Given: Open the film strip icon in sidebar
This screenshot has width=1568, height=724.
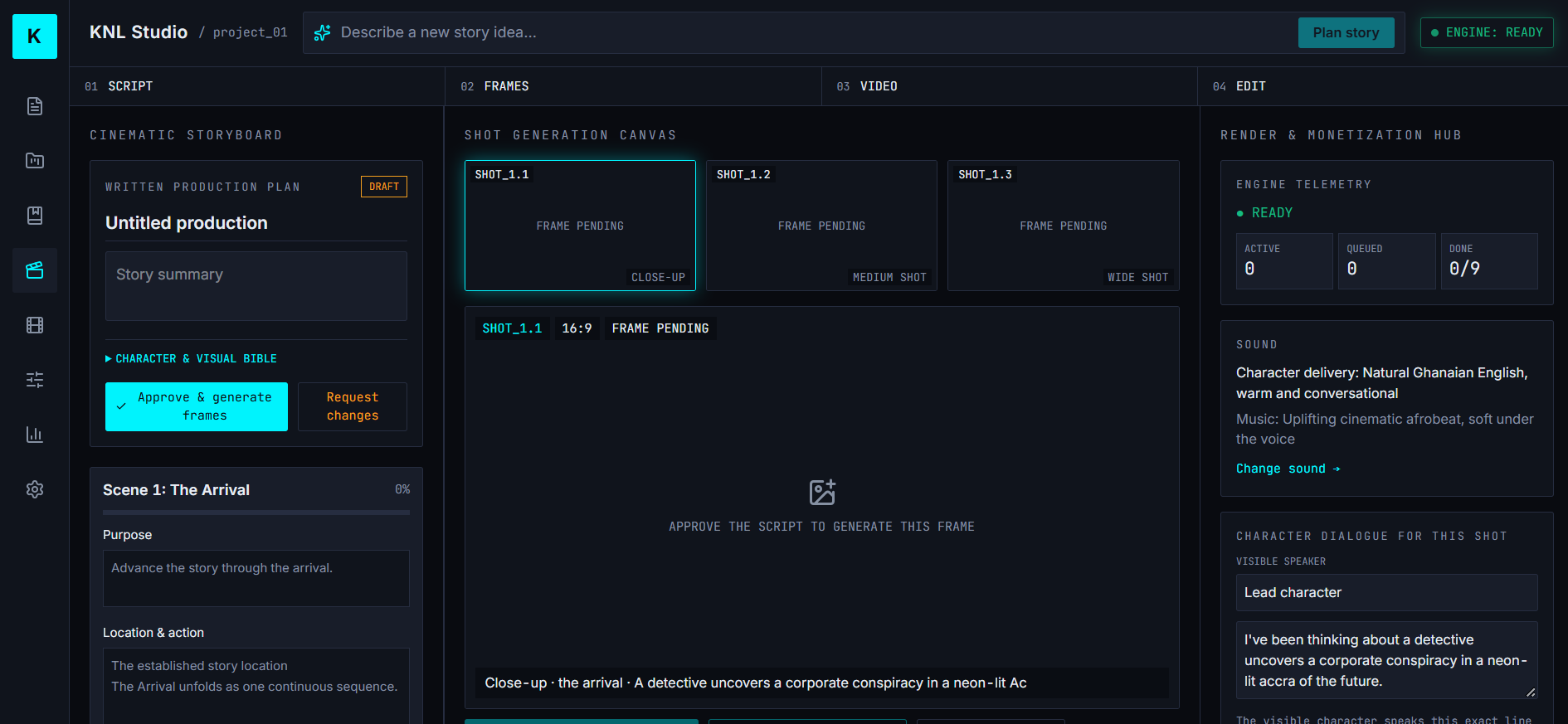Looking at the screenshot, I should tap(35, 325).
